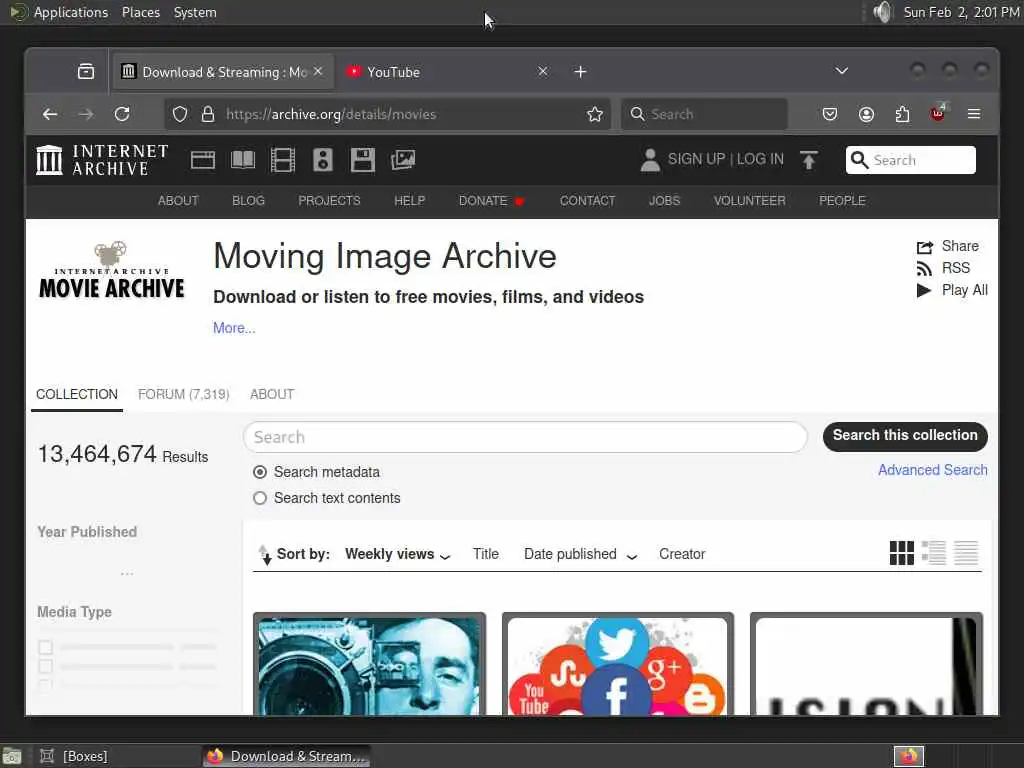1024x768 pixels.
Task: Click Play All
Action: tap(952, 290)
